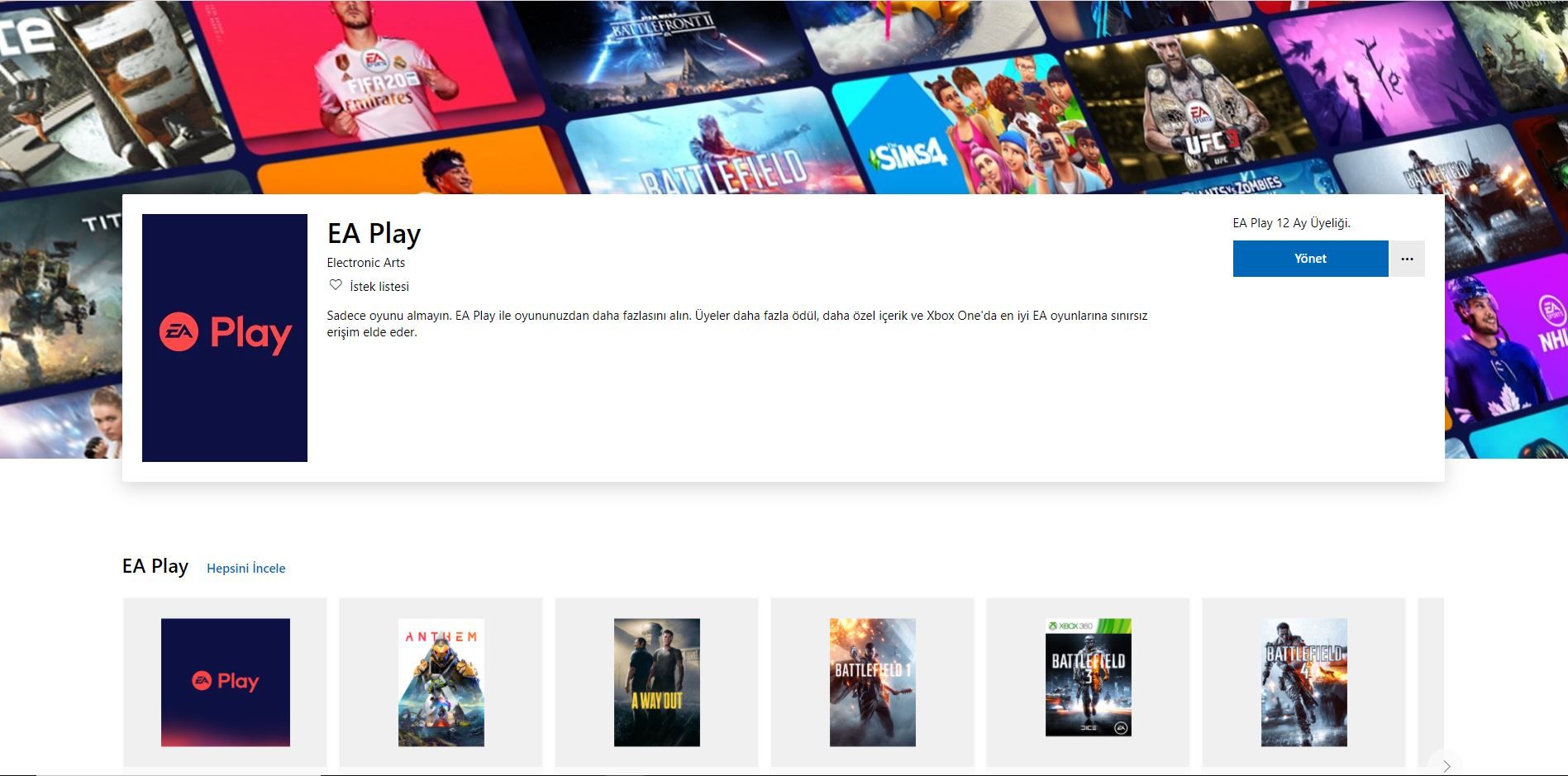Click the Yönet manage button
This screenshot has width=1568, height=776.
point(1310,259)
